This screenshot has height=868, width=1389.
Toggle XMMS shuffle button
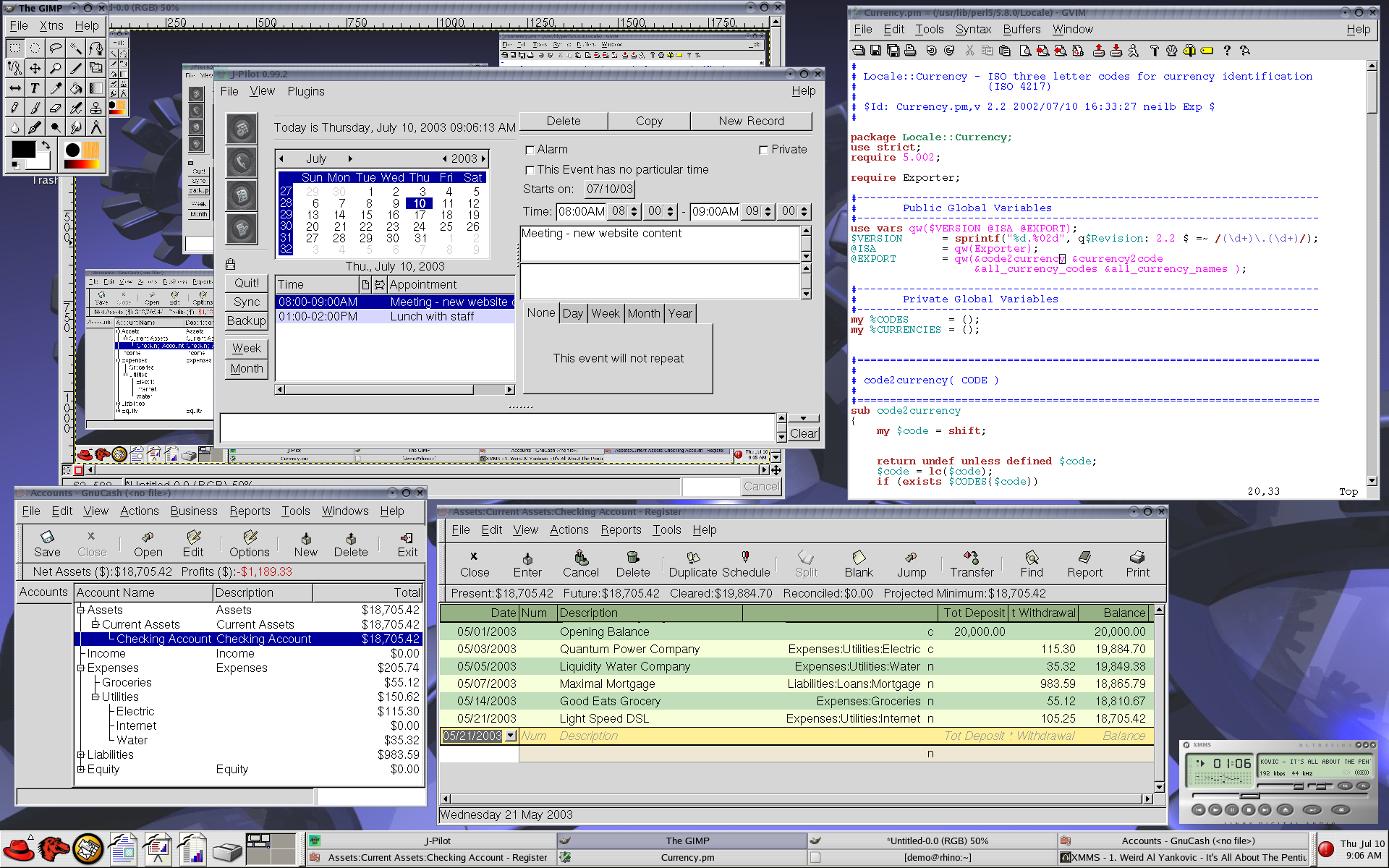1312,810
